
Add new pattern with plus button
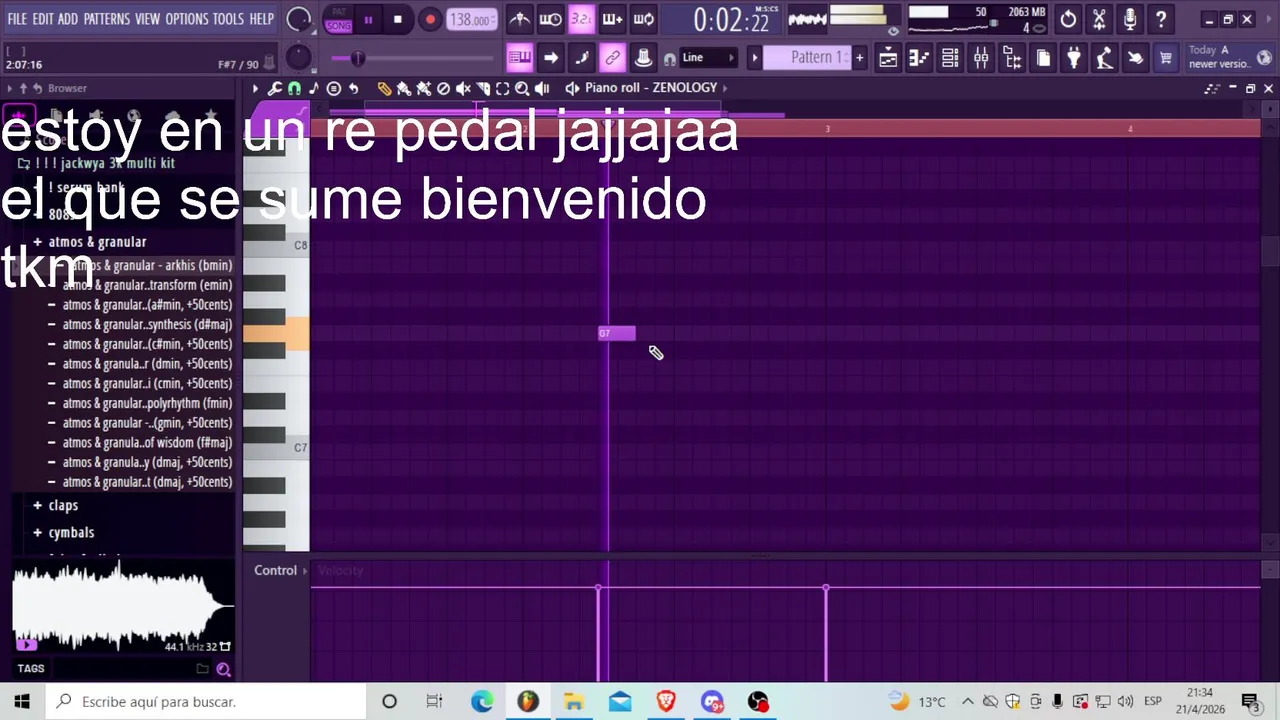859,58
